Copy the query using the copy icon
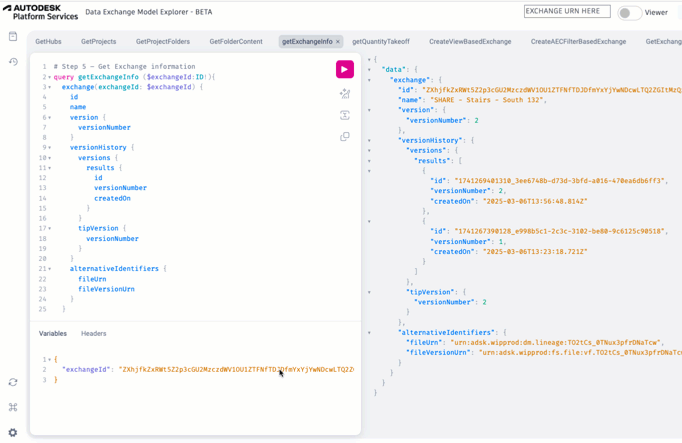This screenshot has height=443, width=682. click(x=344, y=137)
